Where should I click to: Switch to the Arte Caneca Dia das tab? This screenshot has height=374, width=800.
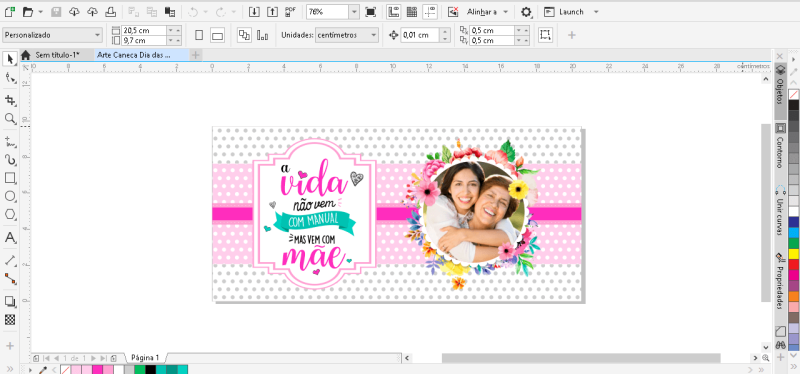(142, 55)
